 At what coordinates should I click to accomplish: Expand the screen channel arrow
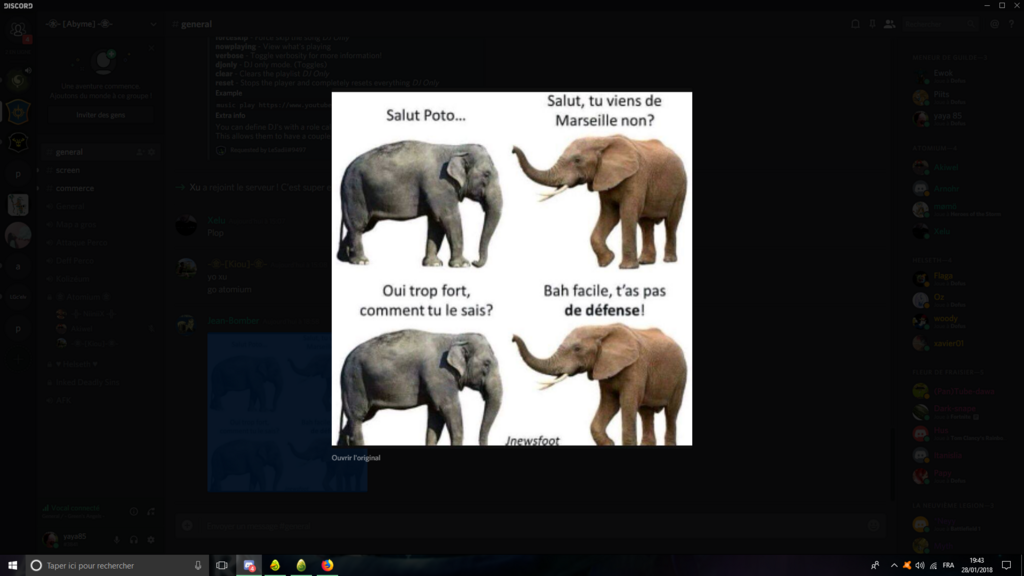coord(38,170)
